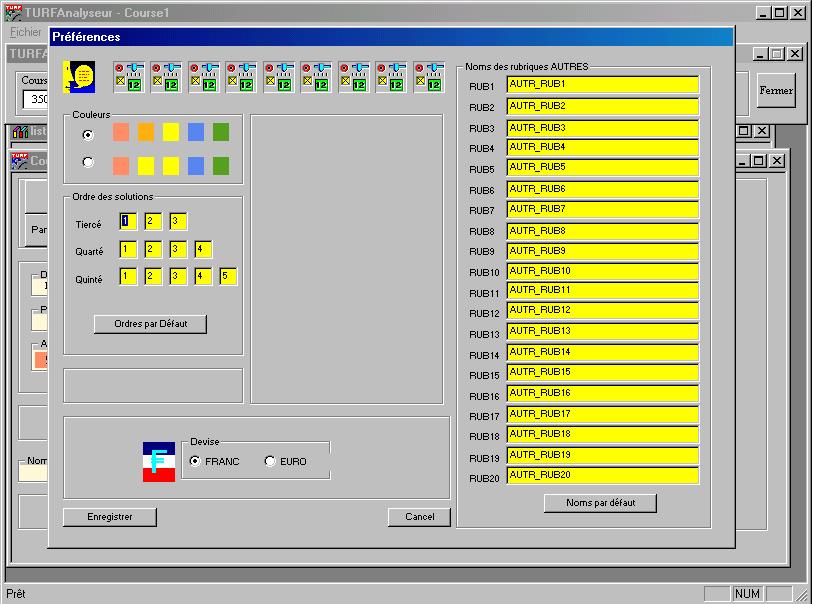Pick the green swatch in the first color row

coord(221,132)
